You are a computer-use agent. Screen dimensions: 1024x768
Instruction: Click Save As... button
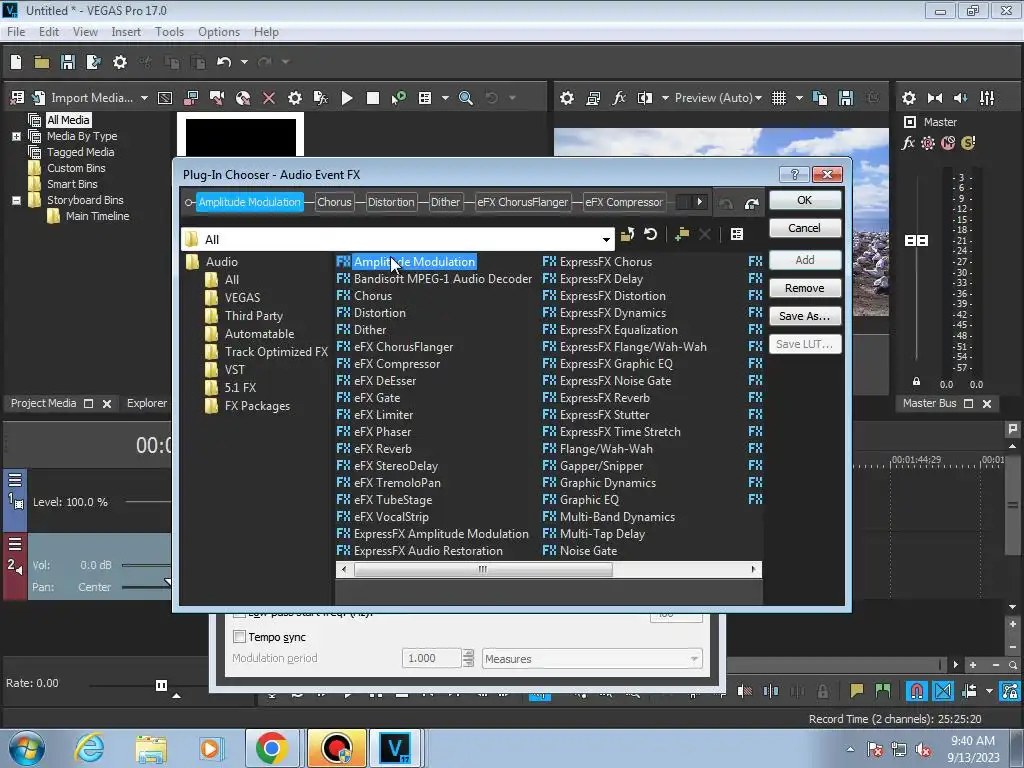(805, 316)
